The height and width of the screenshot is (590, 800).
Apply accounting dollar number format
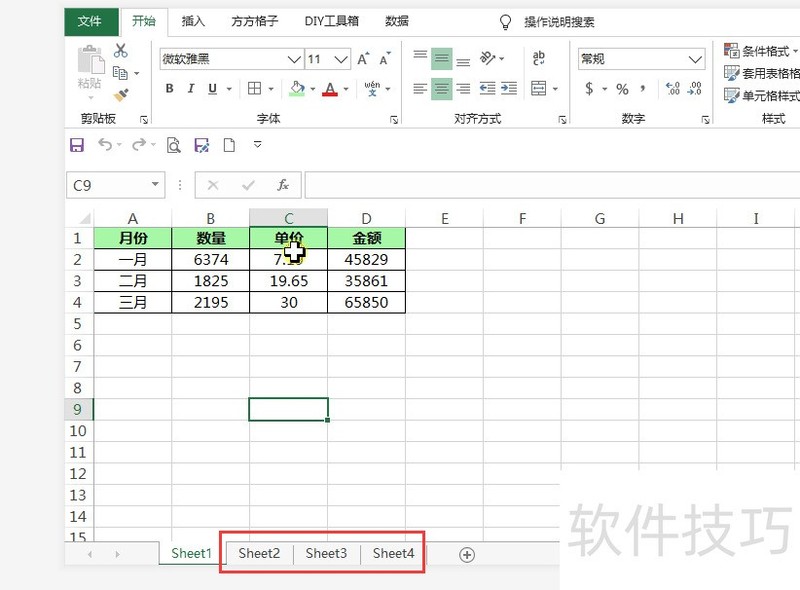(x=589, y=88)
